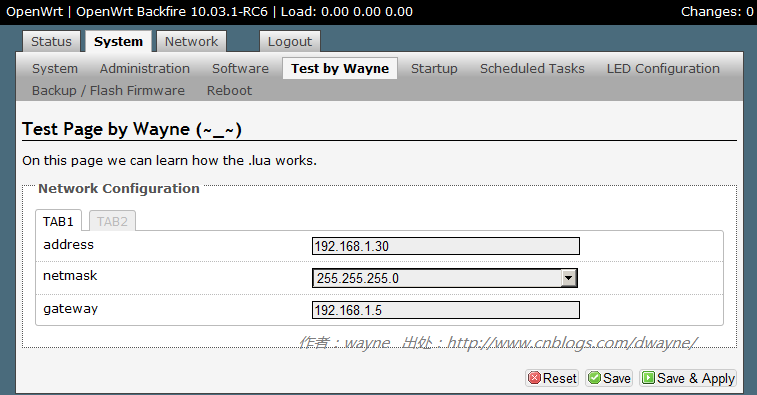Screen dimensions: 757x395
Task: Open the Startup submenu
Action: [x=434, y=69]
